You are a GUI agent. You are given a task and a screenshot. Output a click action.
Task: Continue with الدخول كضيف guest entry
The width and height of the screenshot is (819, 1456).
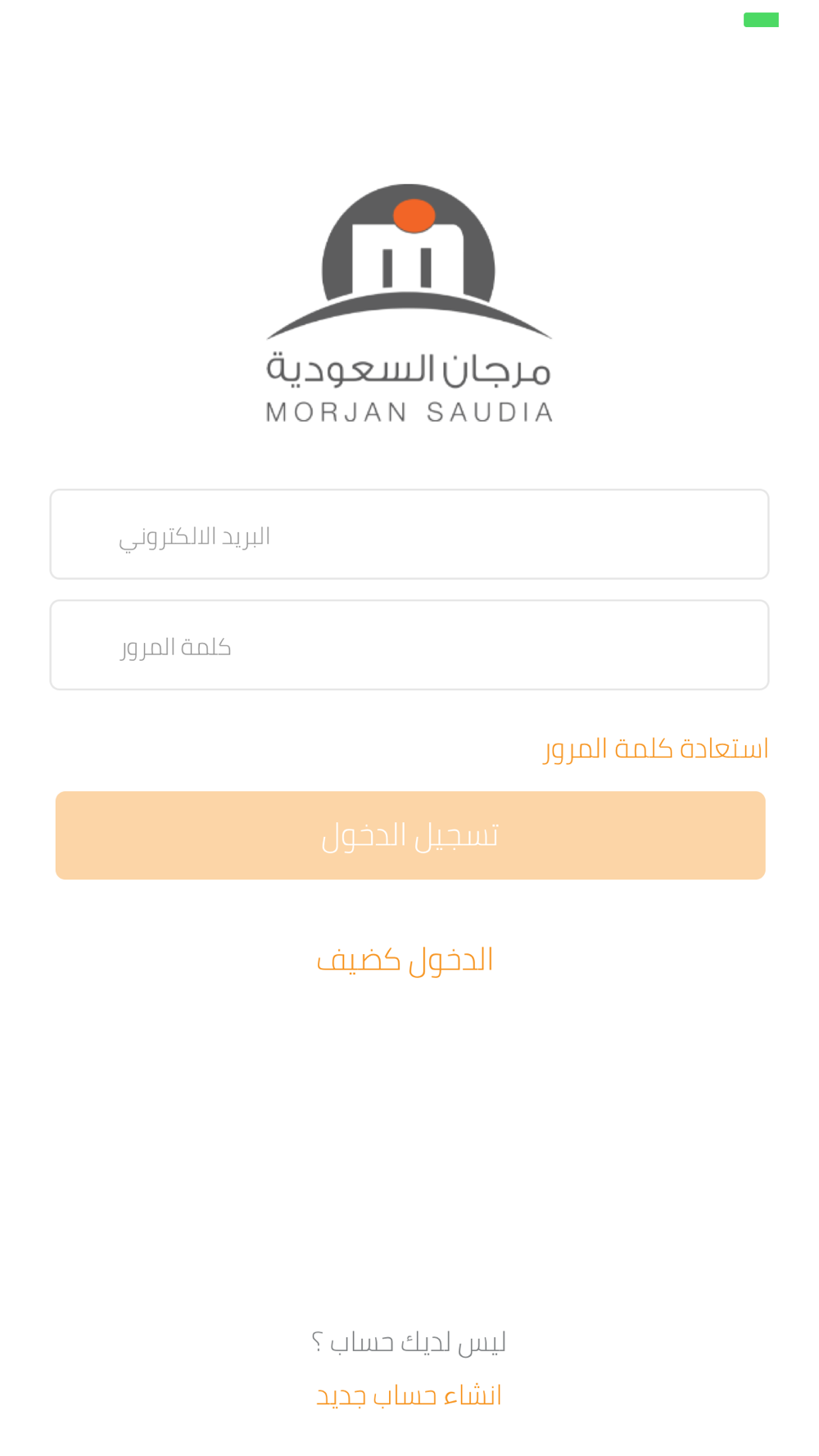[x=405, y=960]
